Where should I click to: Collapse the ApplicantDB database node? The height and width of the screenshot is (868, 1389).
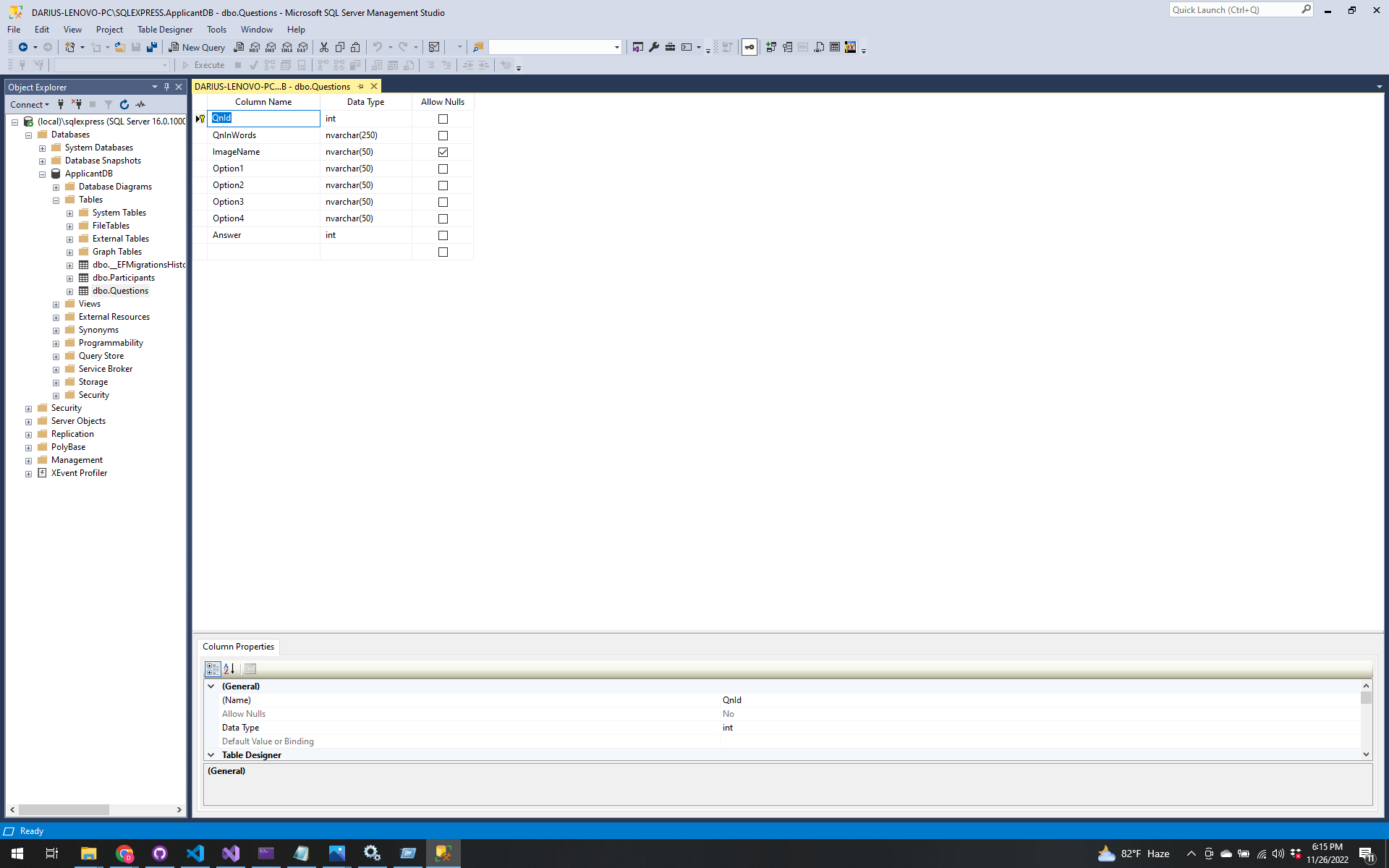tap(43, 174)
